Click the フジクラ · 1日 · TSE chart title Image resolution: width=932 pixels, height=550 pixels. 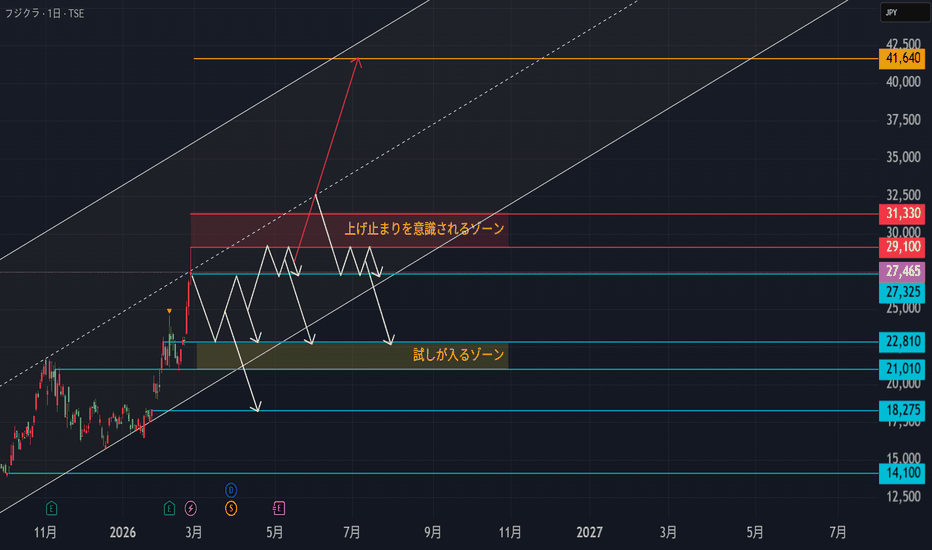(45, 13)
